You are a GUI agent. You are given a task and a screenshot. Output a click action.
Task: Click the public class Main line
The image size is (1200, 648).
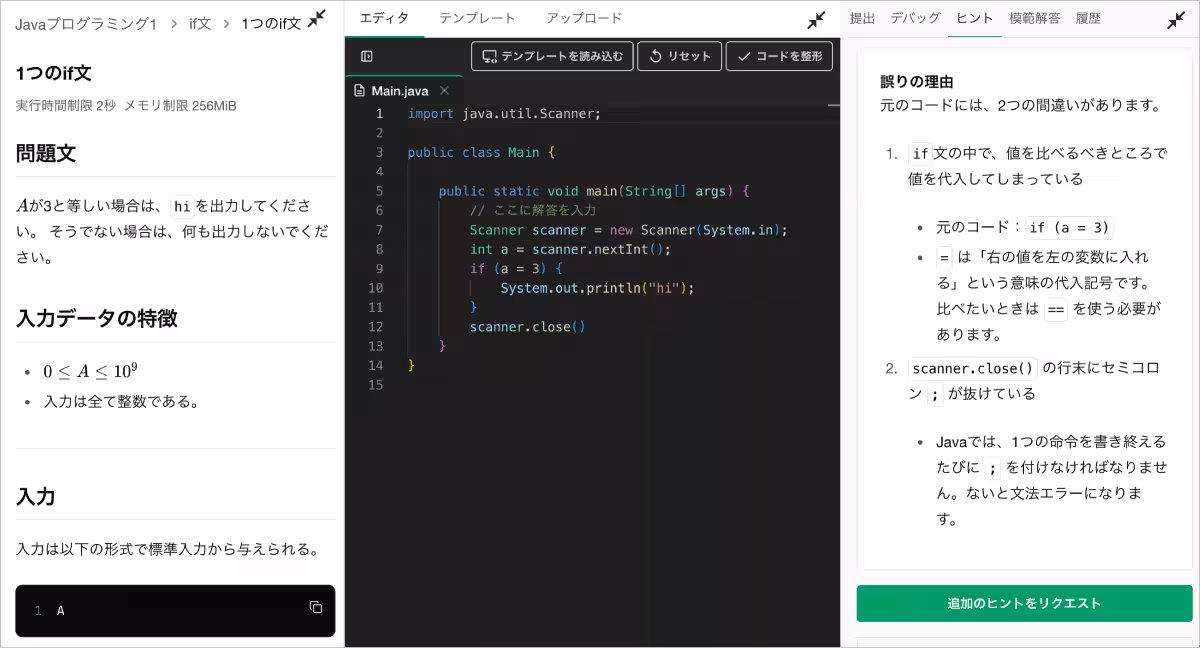[480, 152]
